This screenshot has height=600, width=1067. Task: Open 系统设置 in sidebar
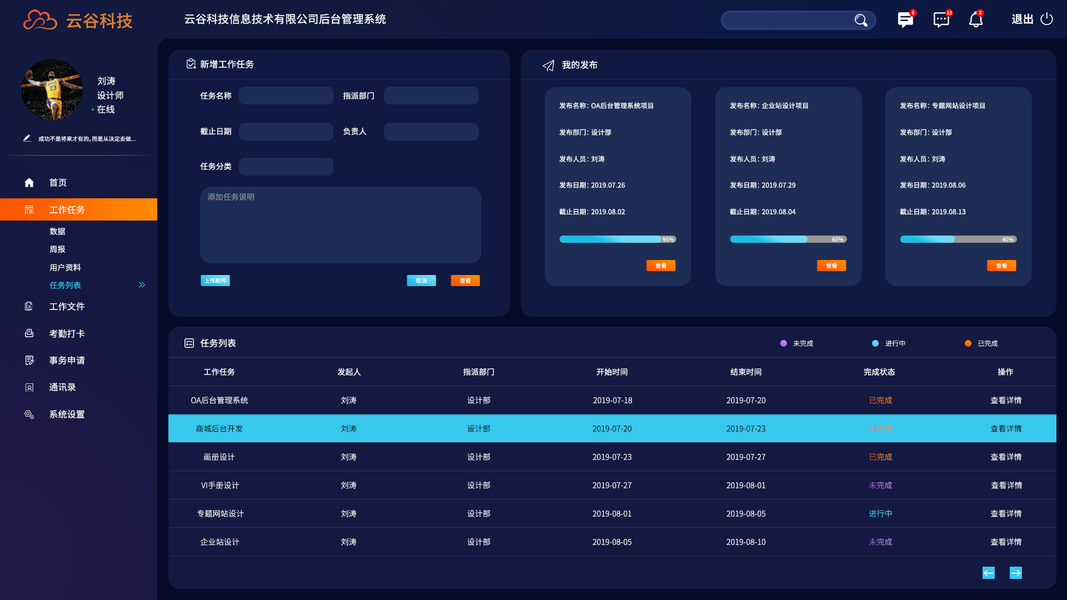pyautogui.click(x=67, y=414)
